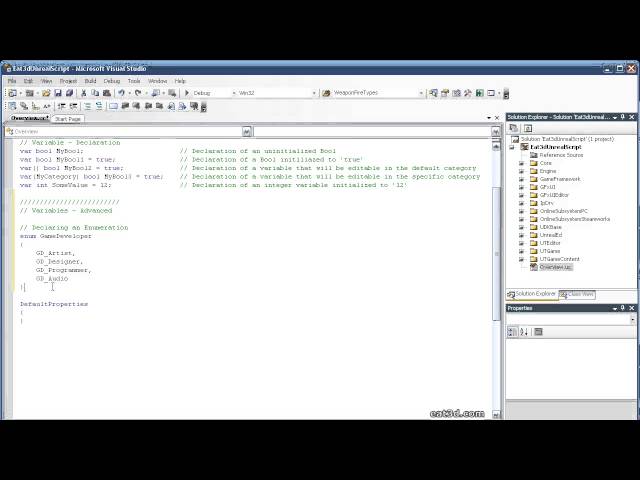Toggle auto-hide pin on Properties panel
Viewport: 640px width, 480px height.
tap(623, 308)
